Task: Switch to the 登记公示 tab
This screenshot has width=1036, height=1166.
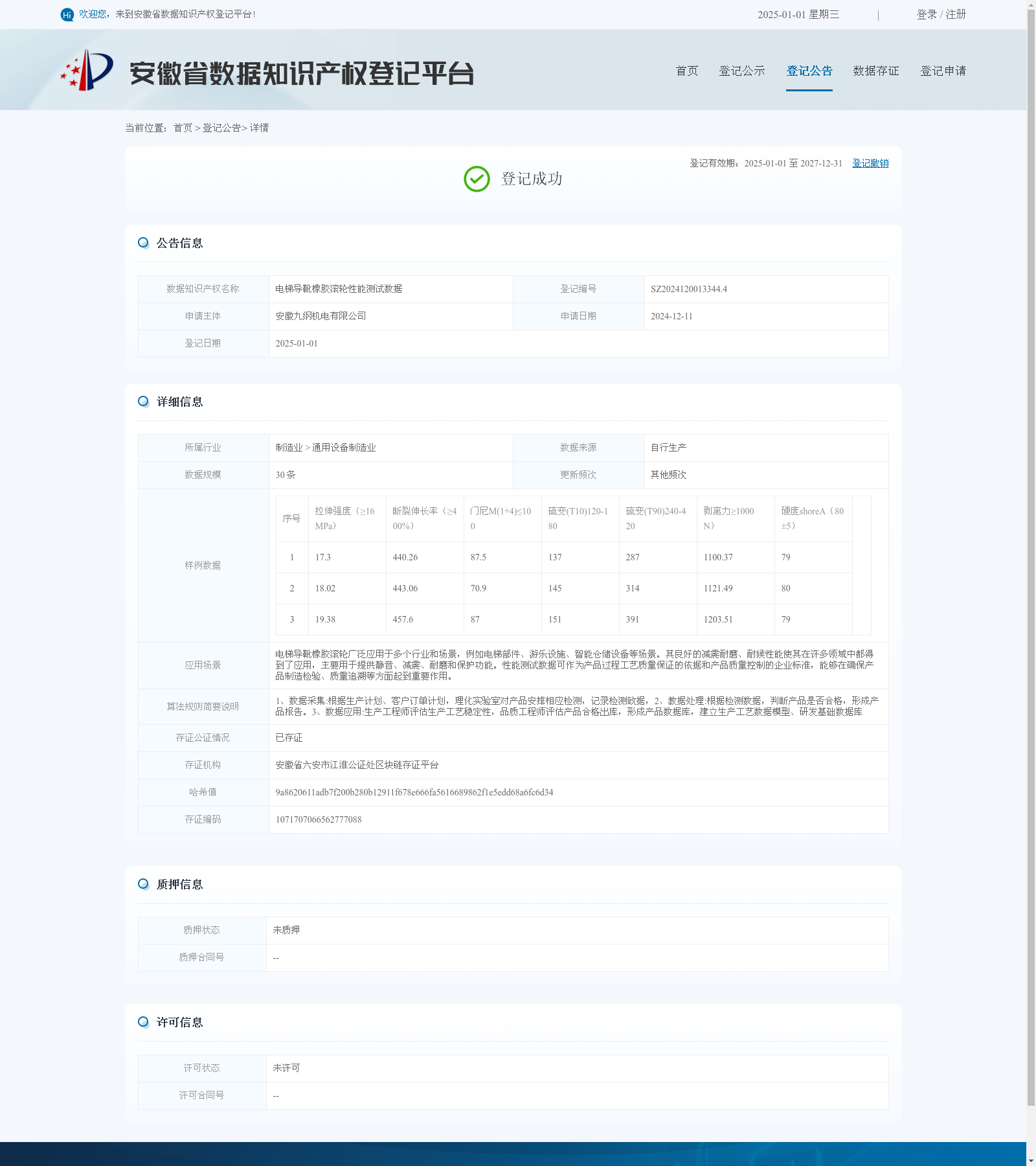Action: (742, 71)
